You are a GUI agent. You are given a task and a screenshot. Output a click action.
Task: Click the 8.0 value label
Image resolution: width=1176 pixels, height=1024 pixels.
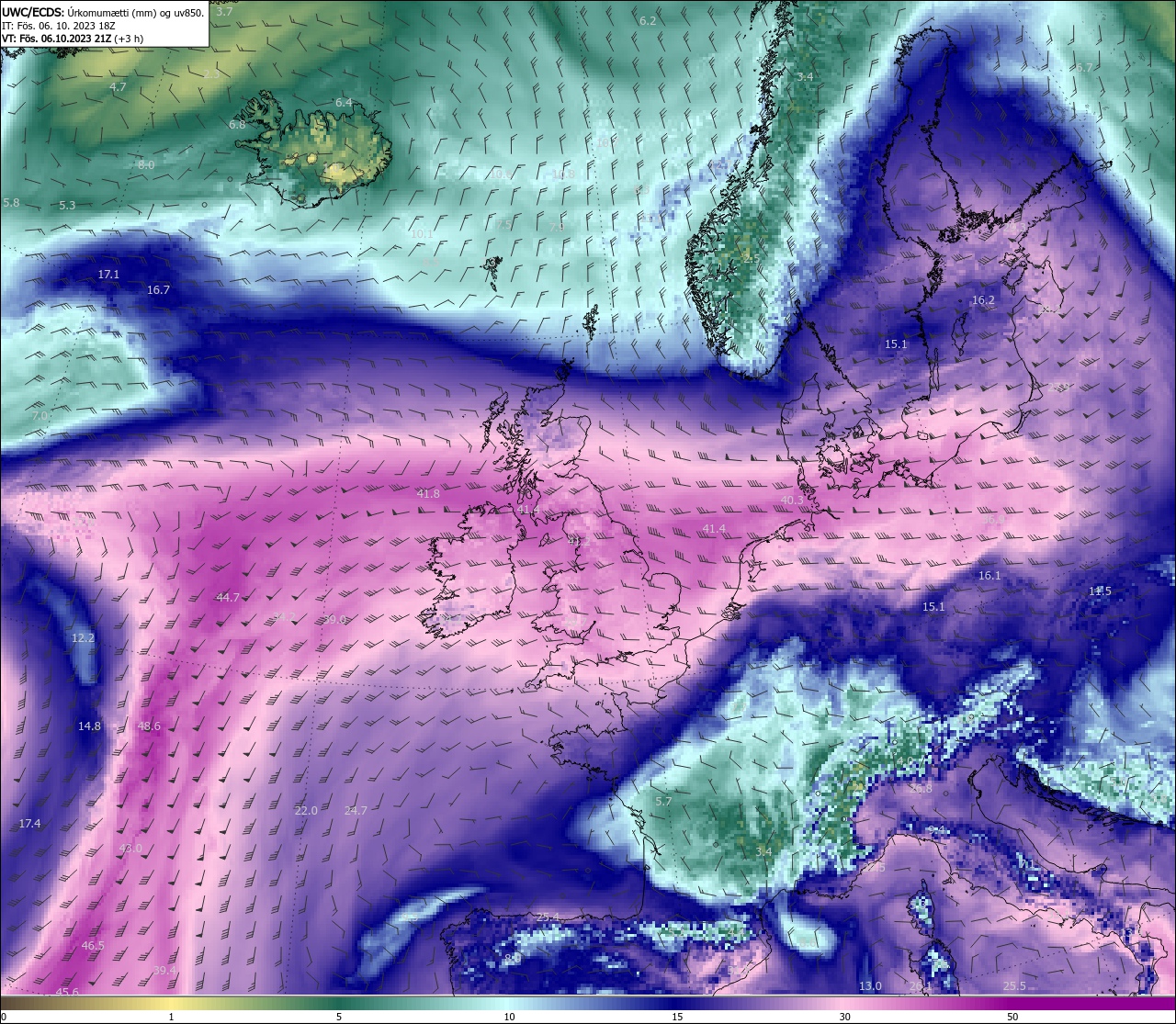[x=146, y=164]
